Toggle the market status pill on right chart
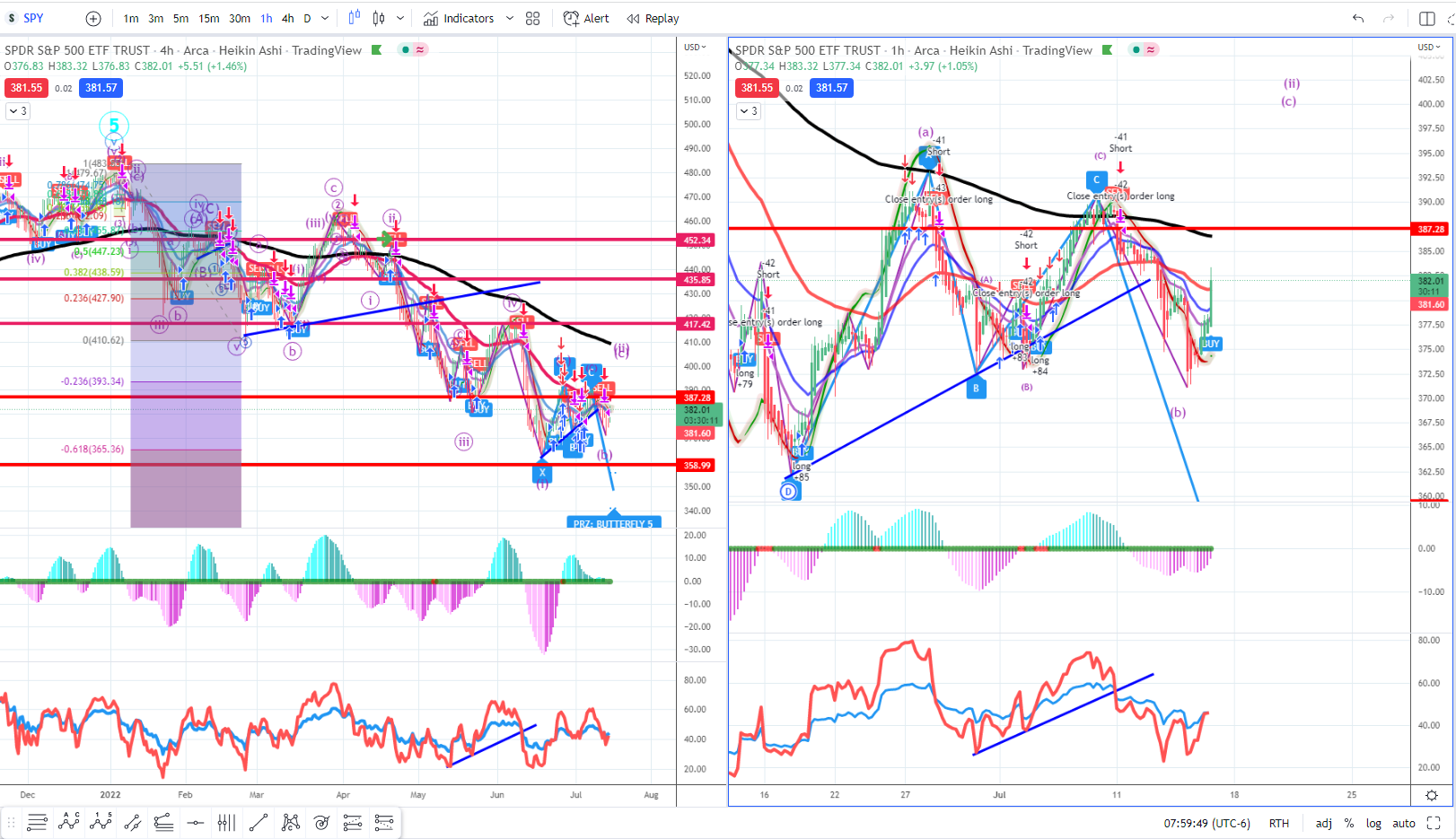 [x=1145, y=49]
